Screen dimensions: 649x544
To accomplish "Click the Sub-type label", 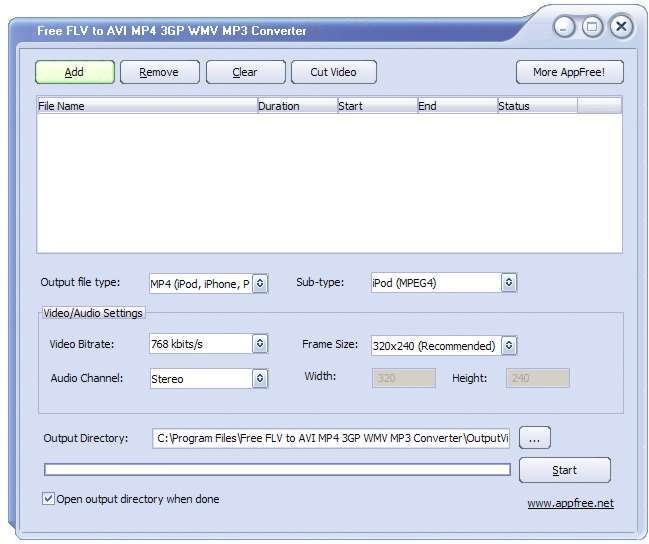I will [320, 282].
